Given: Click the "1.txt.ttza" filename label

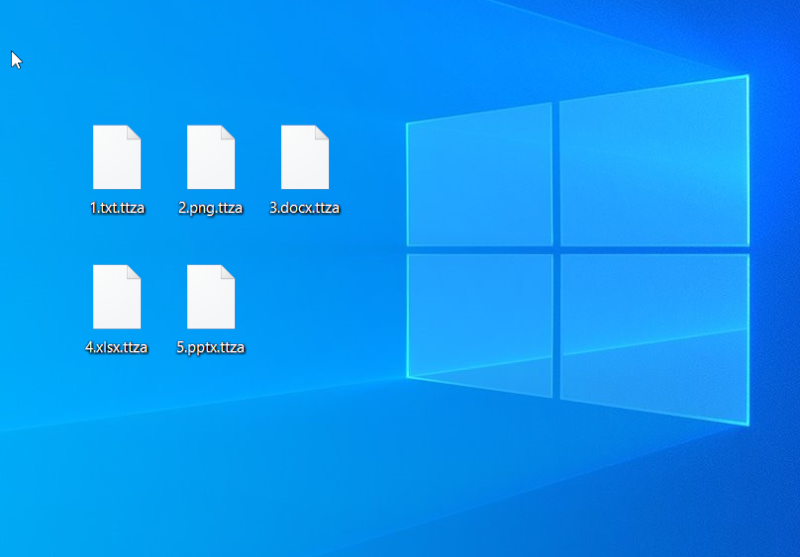Looking at the screenshot, I should click(x=117, y=208).
